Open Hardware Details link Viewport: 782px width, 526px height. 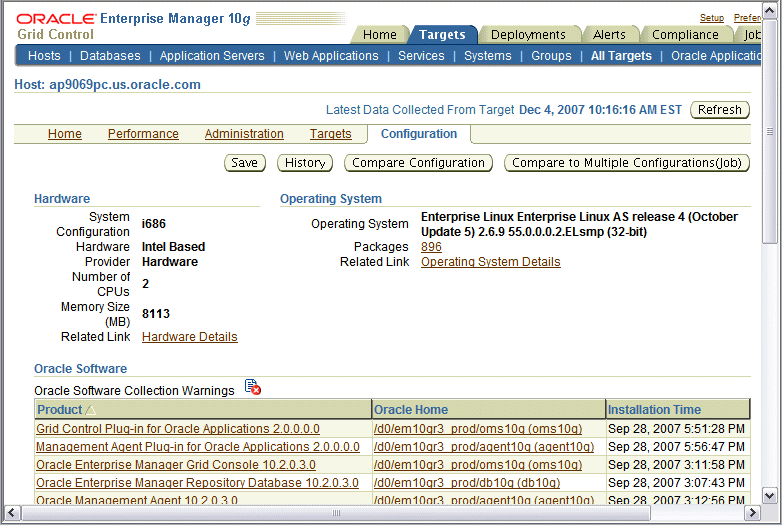pyautogui.click(x=190, y=337)
